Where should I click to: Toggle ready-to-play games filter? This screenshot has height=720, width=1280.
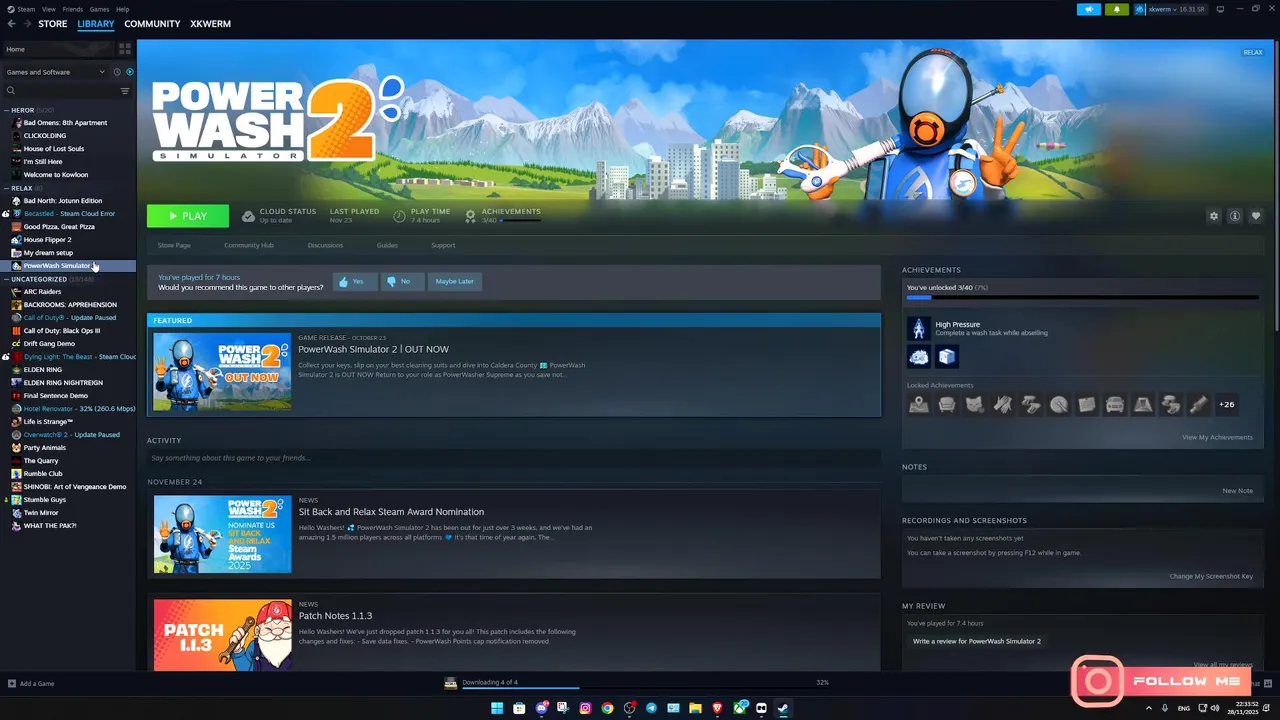(129, 72)
